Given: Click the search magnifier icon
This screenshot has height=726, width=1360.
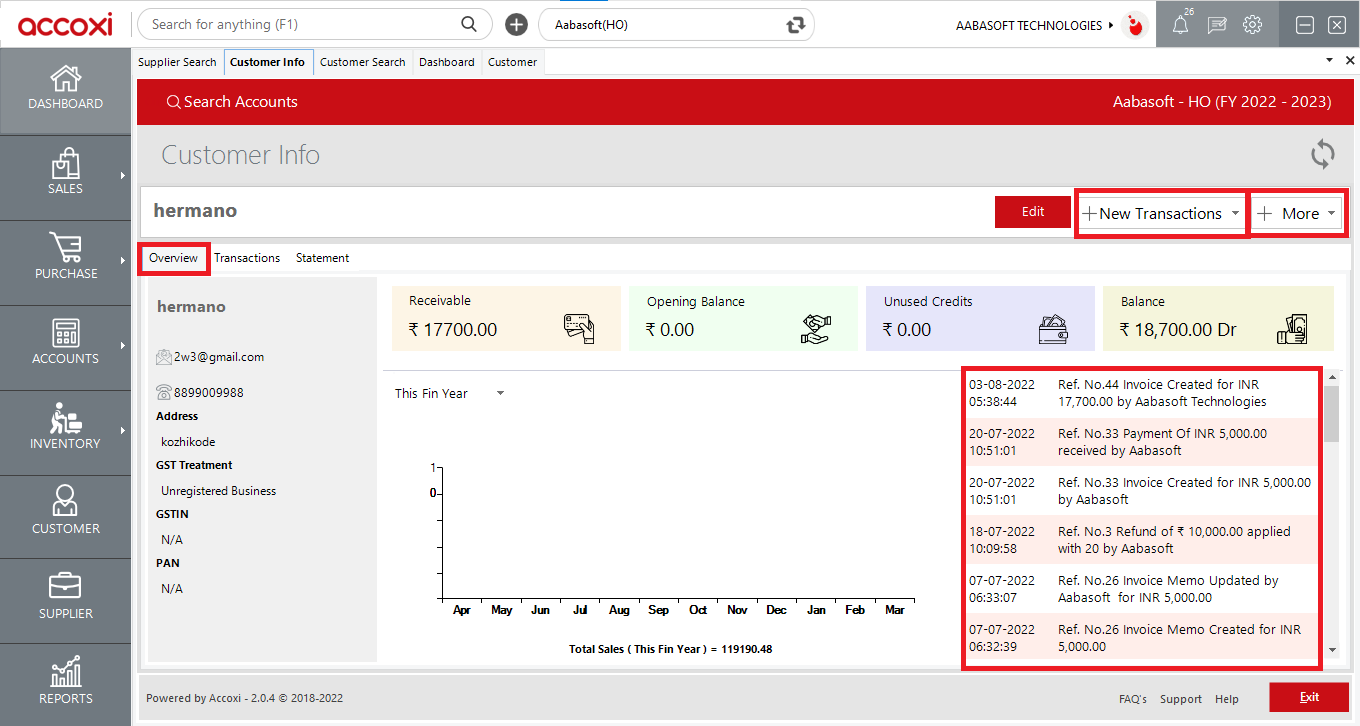Looking at the screenshot, I should (x=468, y=24).
